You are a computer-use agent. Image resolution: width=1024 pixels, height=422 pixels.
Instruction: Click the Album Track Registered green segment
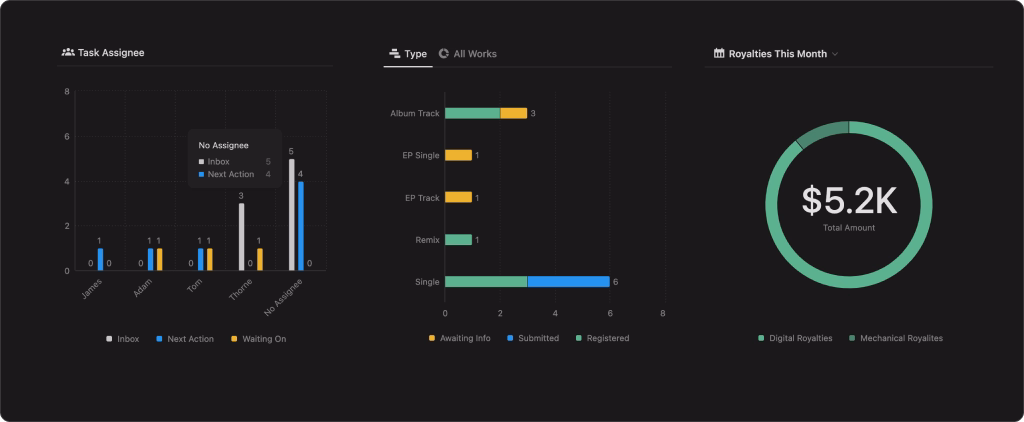pyautogui.click(x=472, y=113)
